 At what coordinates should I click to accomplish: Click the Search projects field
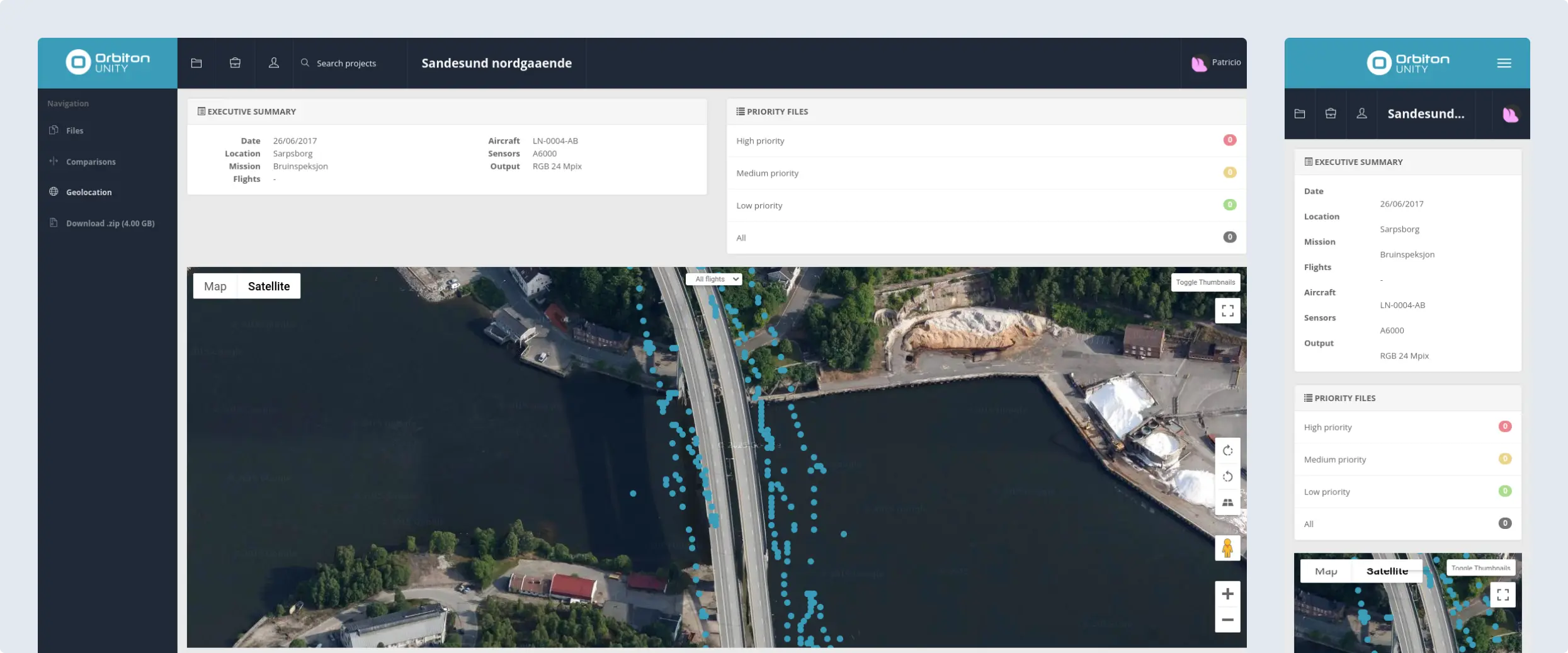pos(346,64)
